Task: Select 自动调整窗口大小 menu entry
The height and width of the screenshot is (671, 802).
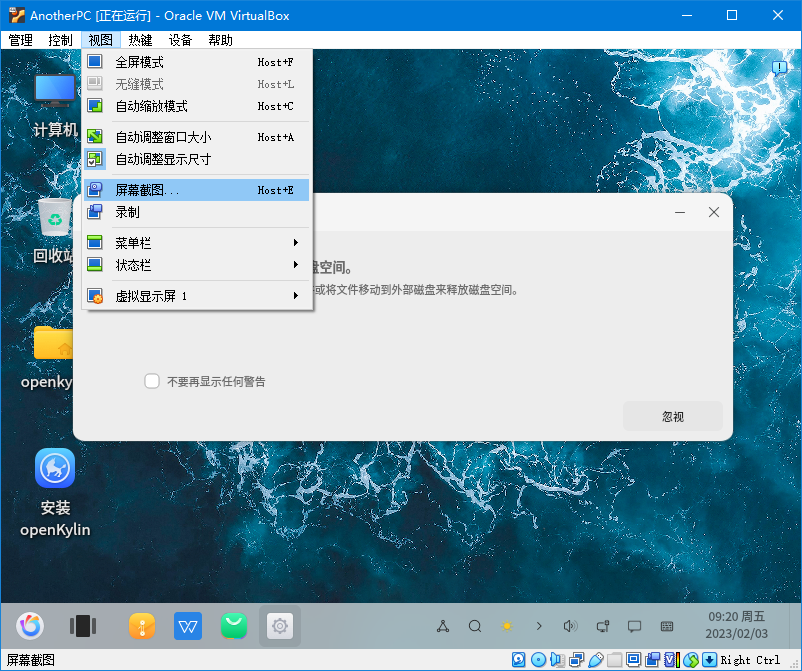Action: click(x=197, y=137)
